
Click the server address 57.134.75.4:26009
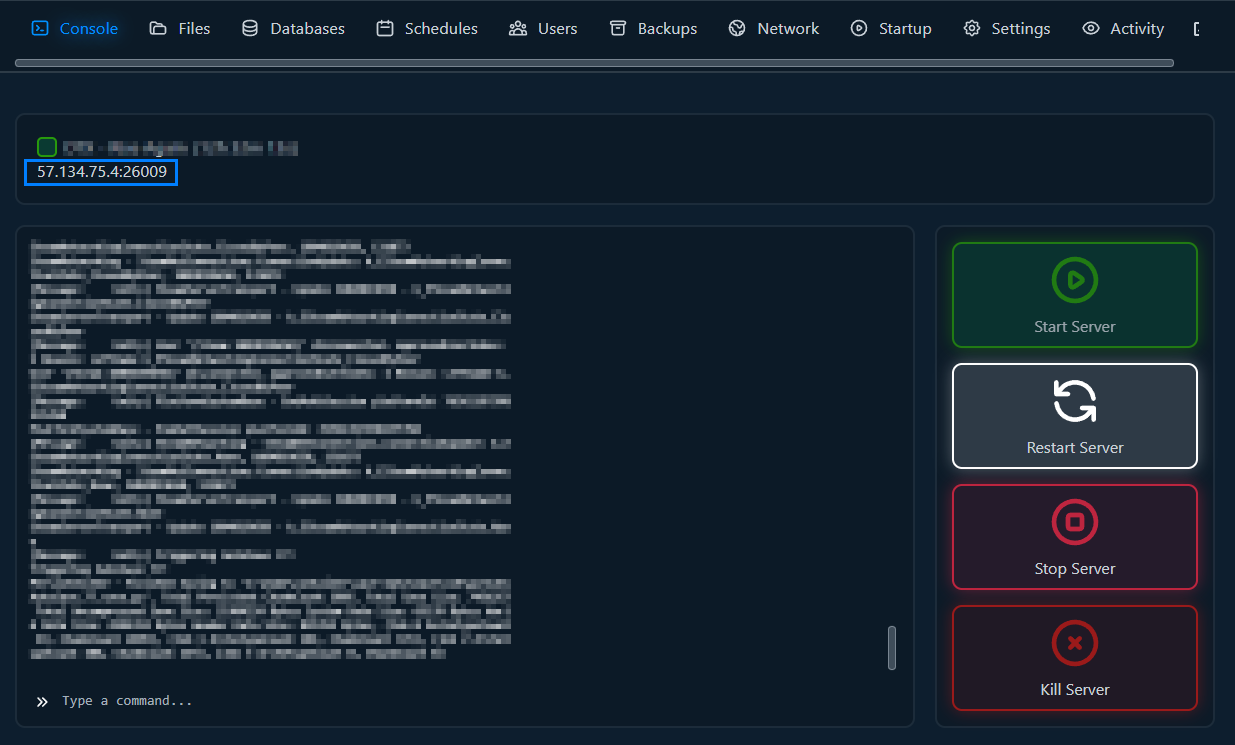click(102, 172)
